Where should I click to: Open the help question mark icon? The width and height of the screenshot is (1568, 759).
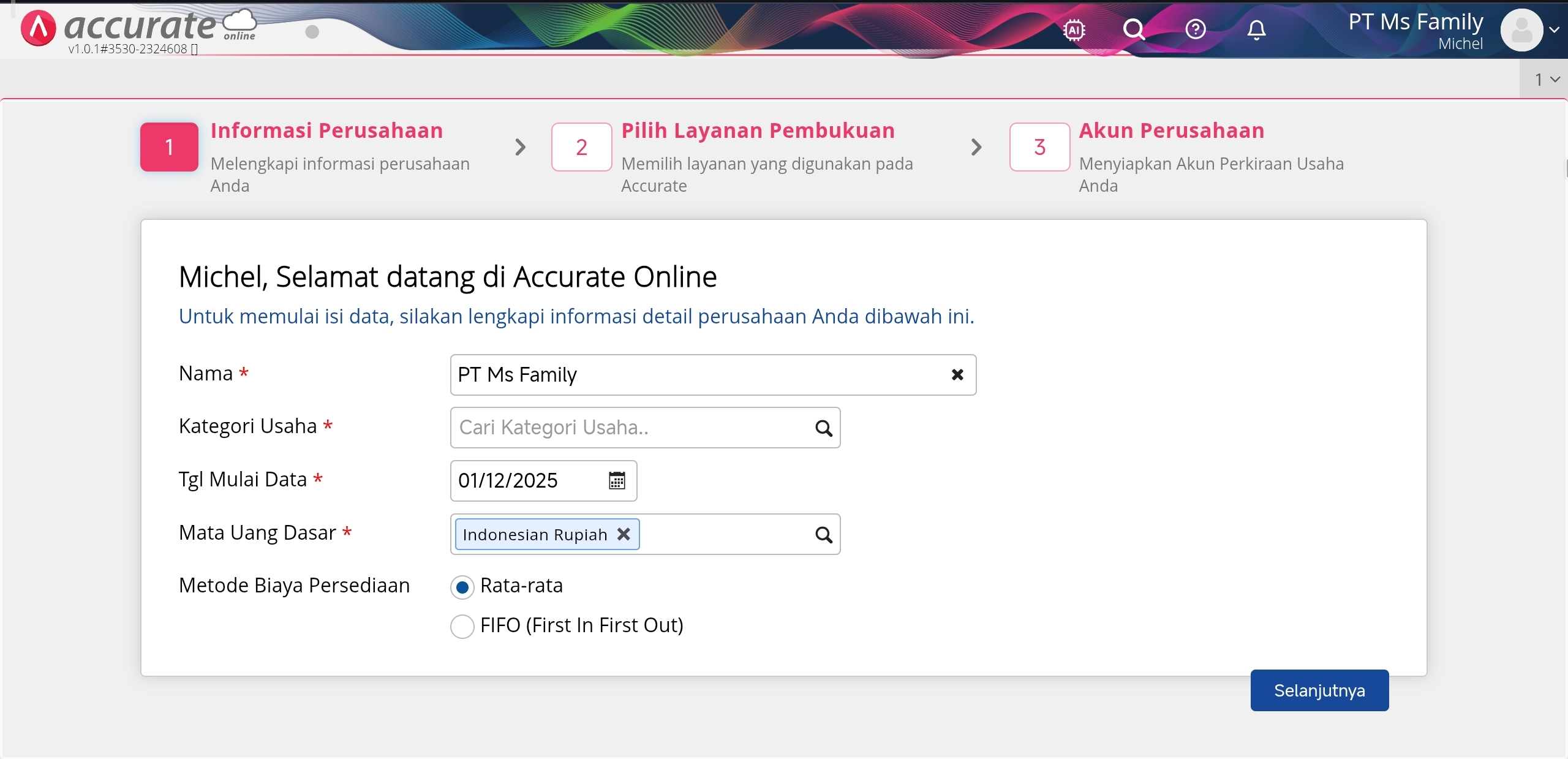[1195, 29]
